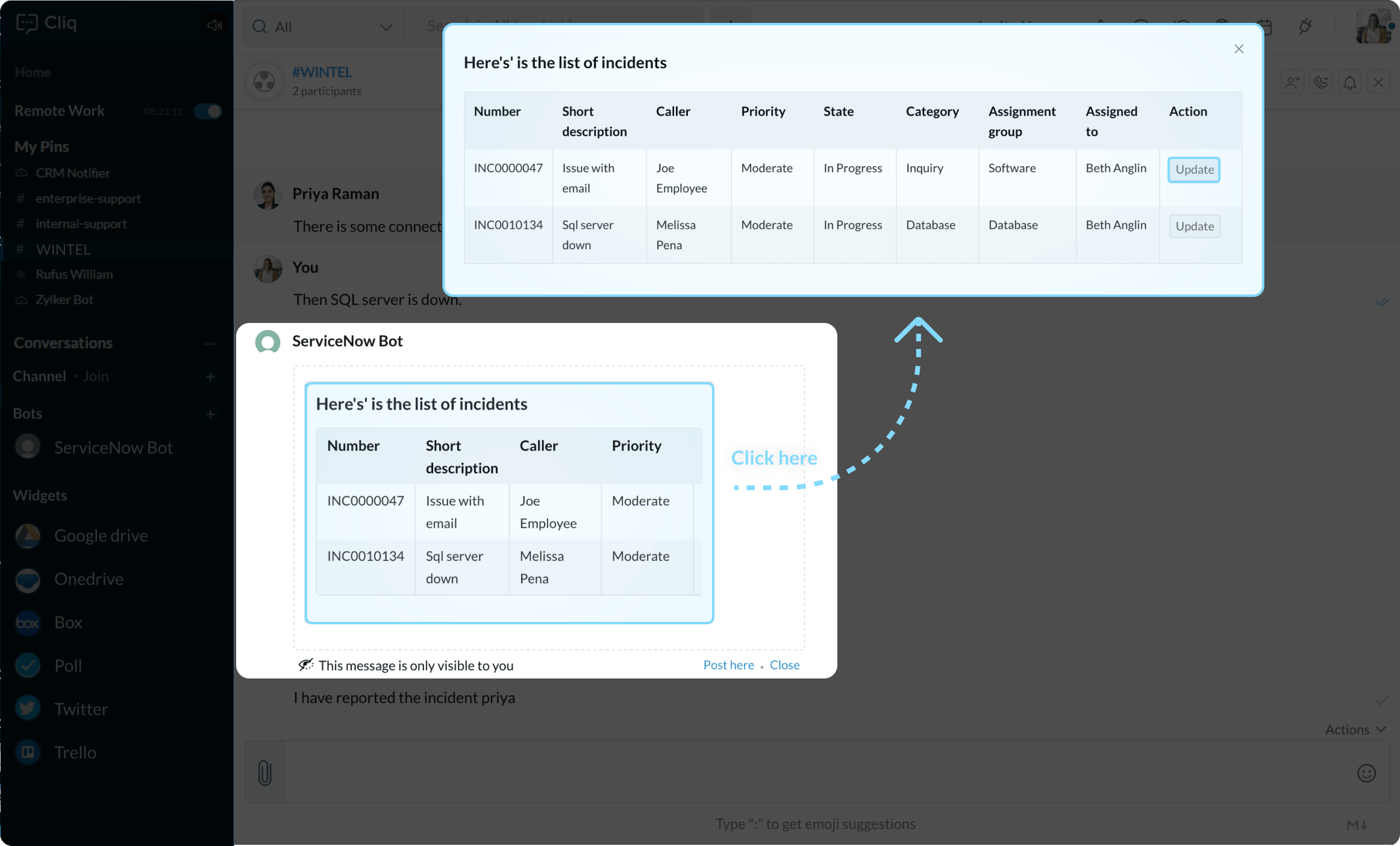The height and width of the screenshot is (846, 1400).
Task: Click the 2 participants label
Action: tap(327, 91)
